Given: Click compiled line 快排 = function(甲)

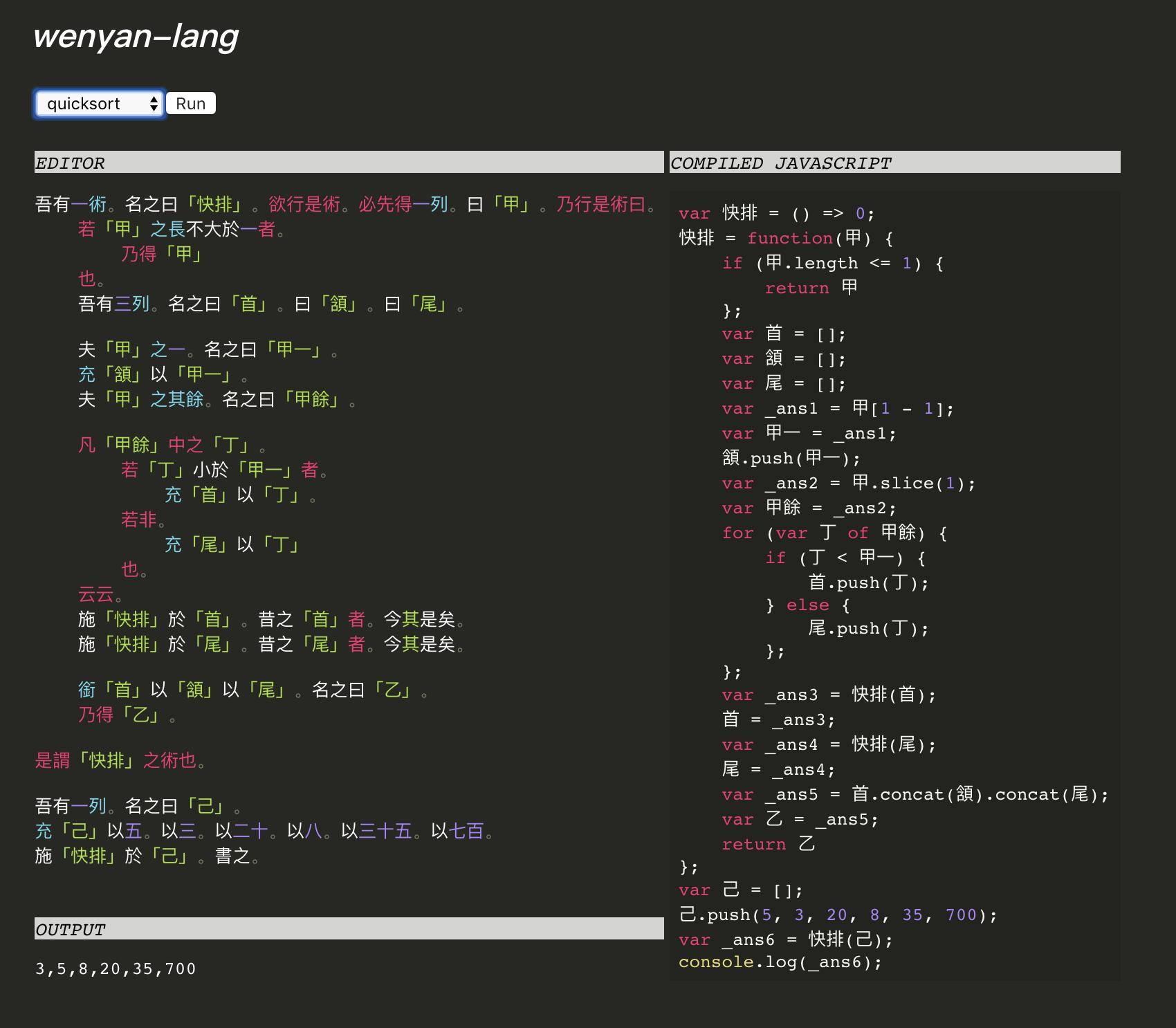Looking at the screenshot, I should (787, 238).
